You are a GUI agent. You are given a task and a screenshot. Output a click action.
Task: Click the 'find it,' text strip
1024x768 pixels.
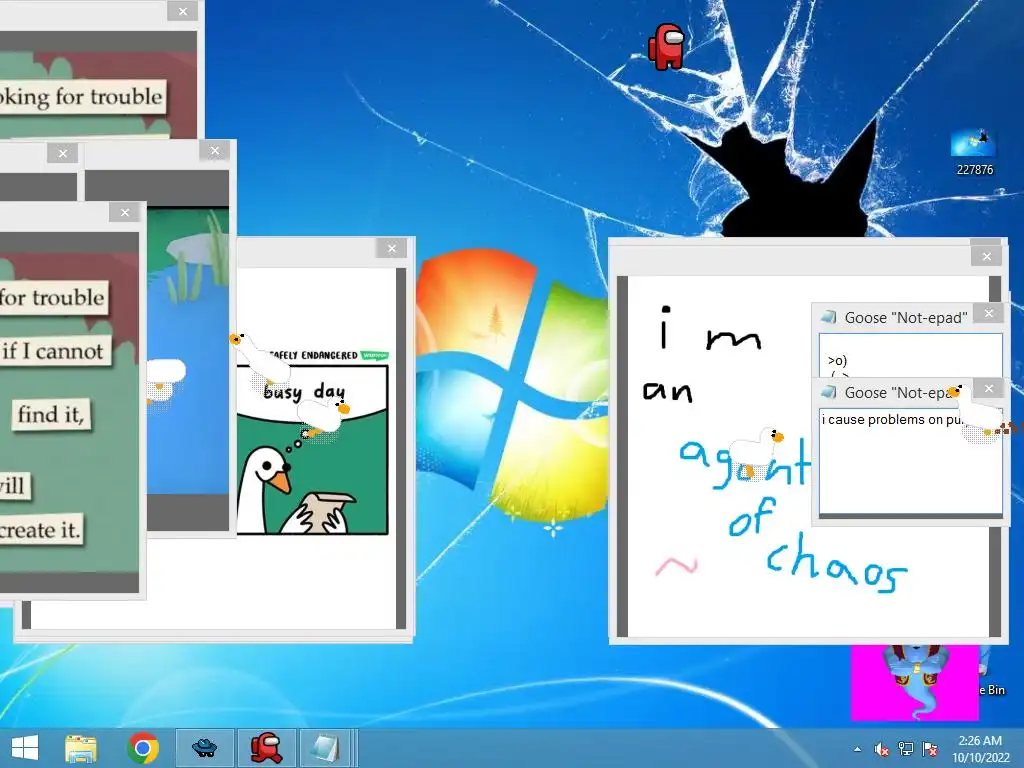click(x=51, y=414)
